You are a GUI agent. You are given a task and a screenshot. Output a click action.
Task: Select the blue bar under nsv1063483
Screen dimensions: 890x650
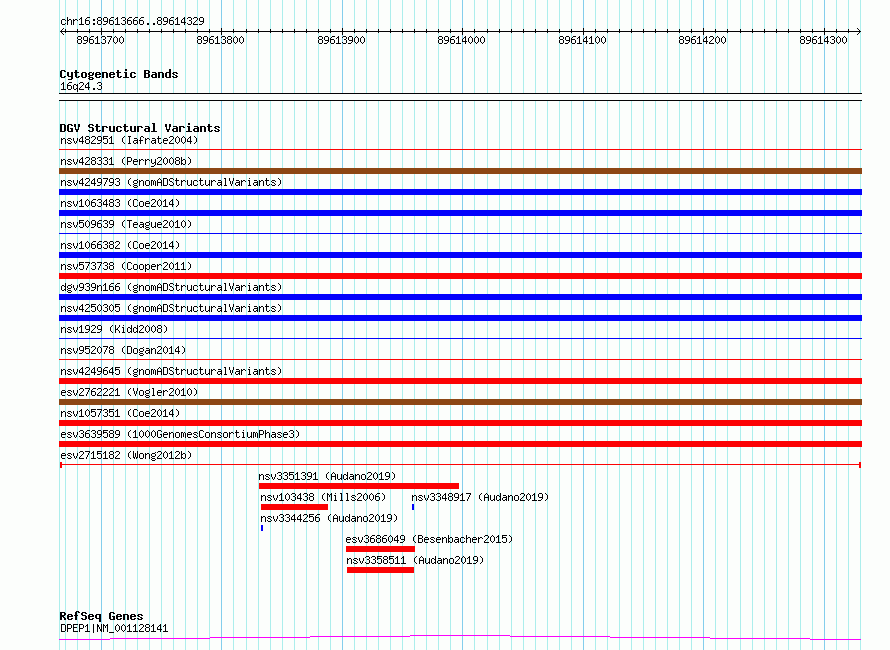pos(460,213)
